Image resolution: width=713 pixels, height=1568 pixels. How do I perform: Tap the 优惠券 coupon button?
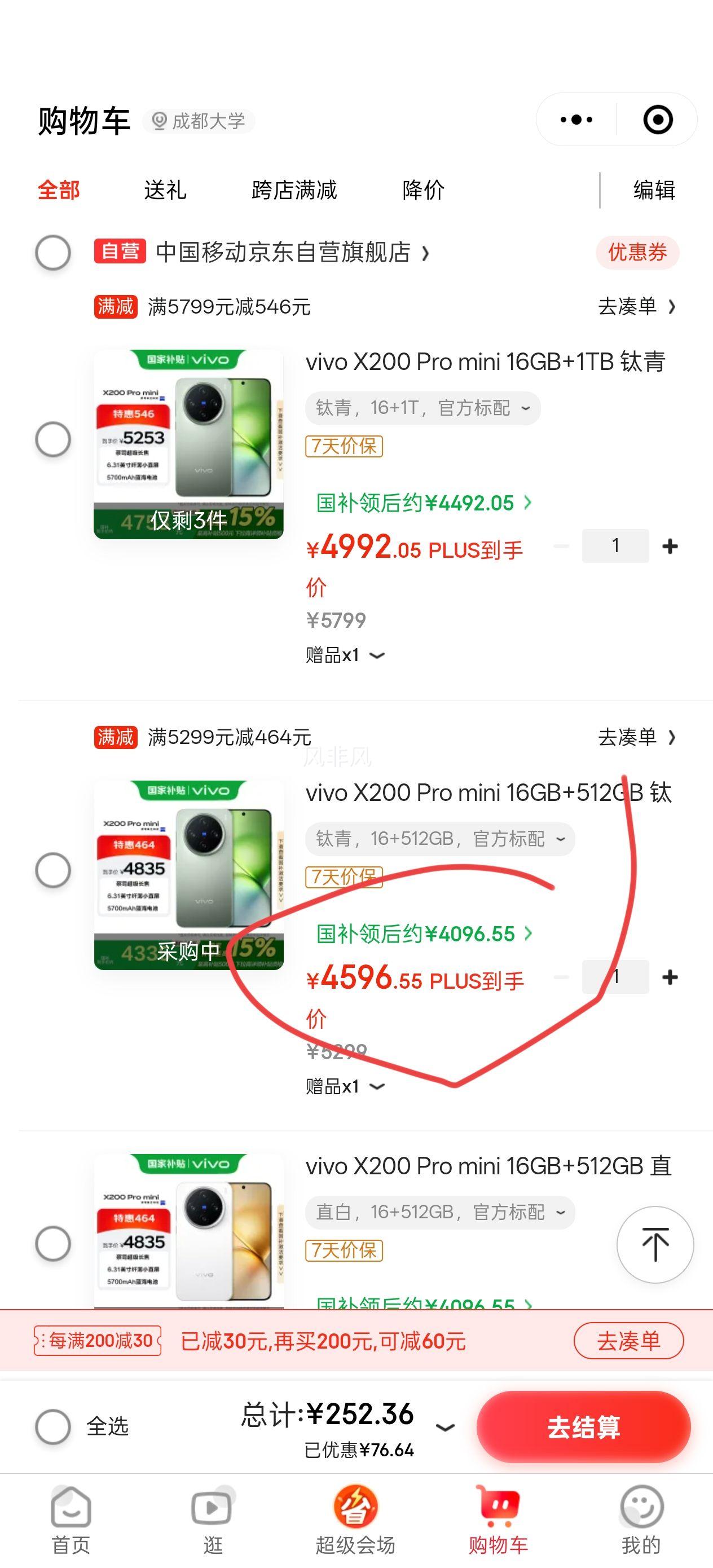(x=637, y=252)
